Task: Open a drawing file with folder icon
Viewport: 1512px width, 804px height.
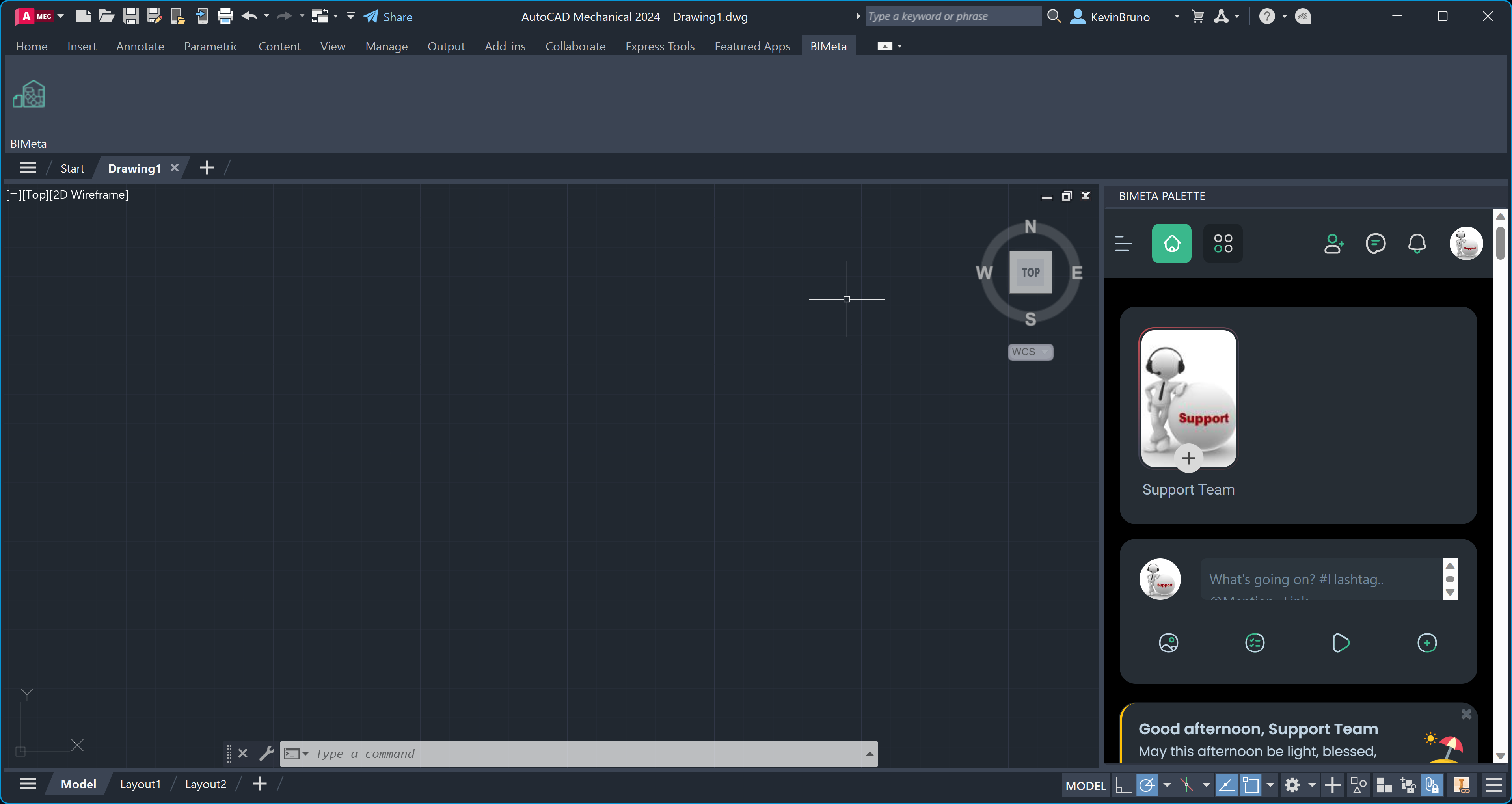Action: 106,16
